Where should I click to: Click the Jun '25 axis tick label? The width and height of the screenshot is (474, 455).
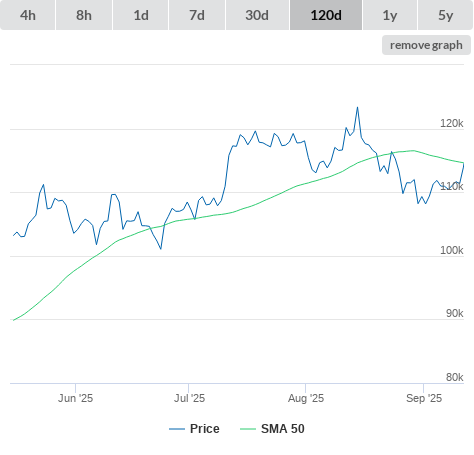click(75, 398)
